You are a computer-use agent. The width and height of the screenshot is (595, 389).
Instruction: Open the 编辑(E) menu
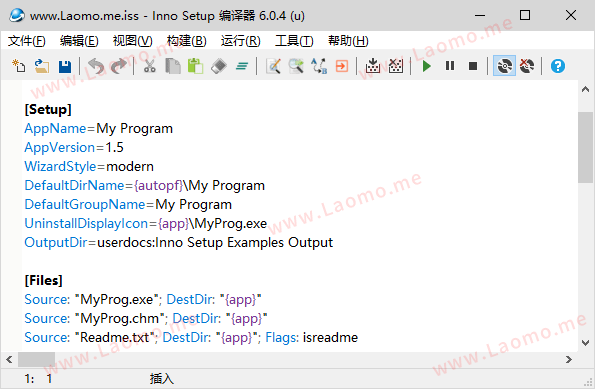(79, 41)
